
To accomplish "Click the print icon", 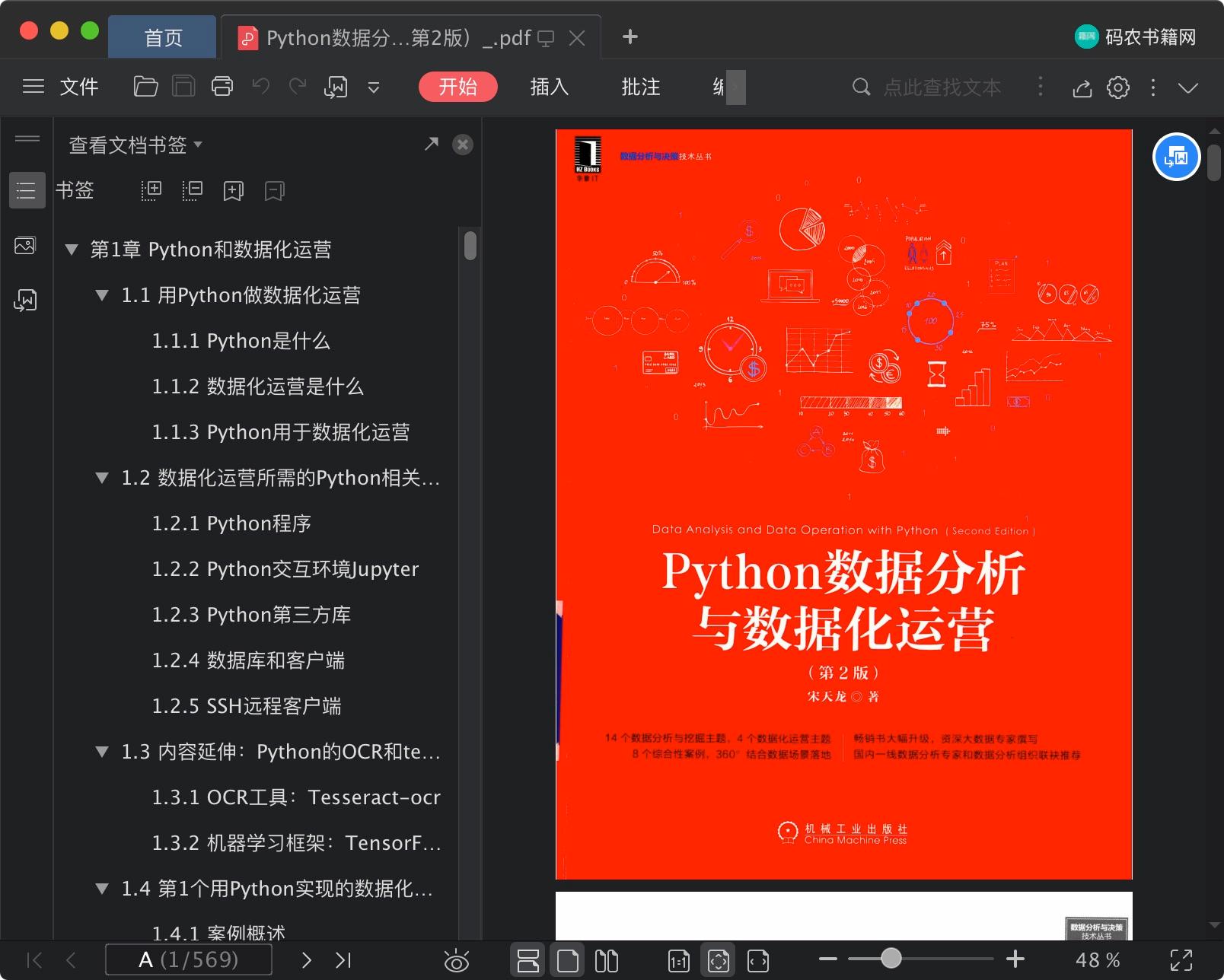I will (x=222, y=87).
